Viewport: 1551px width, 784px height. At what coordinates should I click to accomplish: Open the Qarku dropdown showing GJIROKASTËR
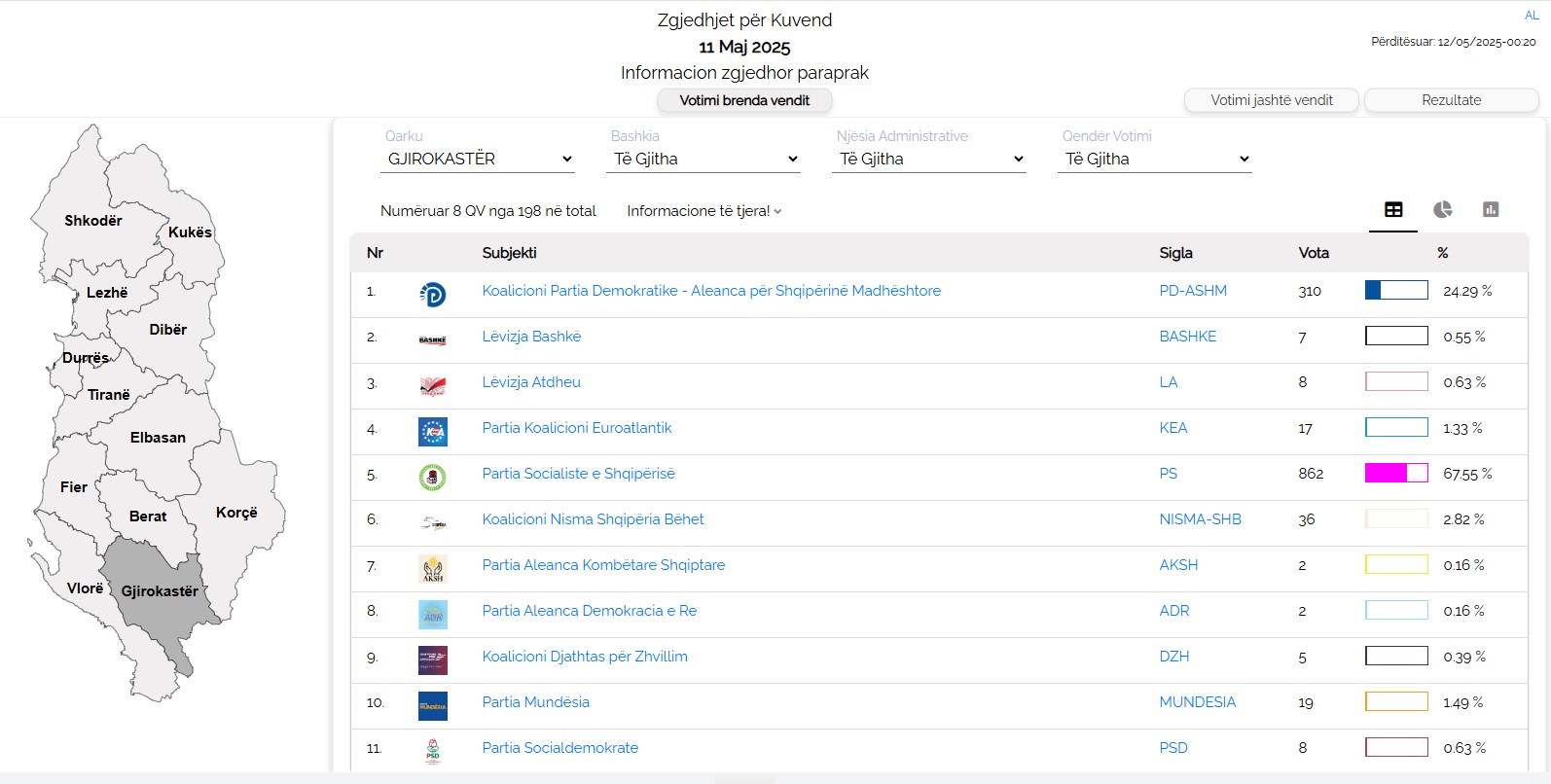coord(477,160)
